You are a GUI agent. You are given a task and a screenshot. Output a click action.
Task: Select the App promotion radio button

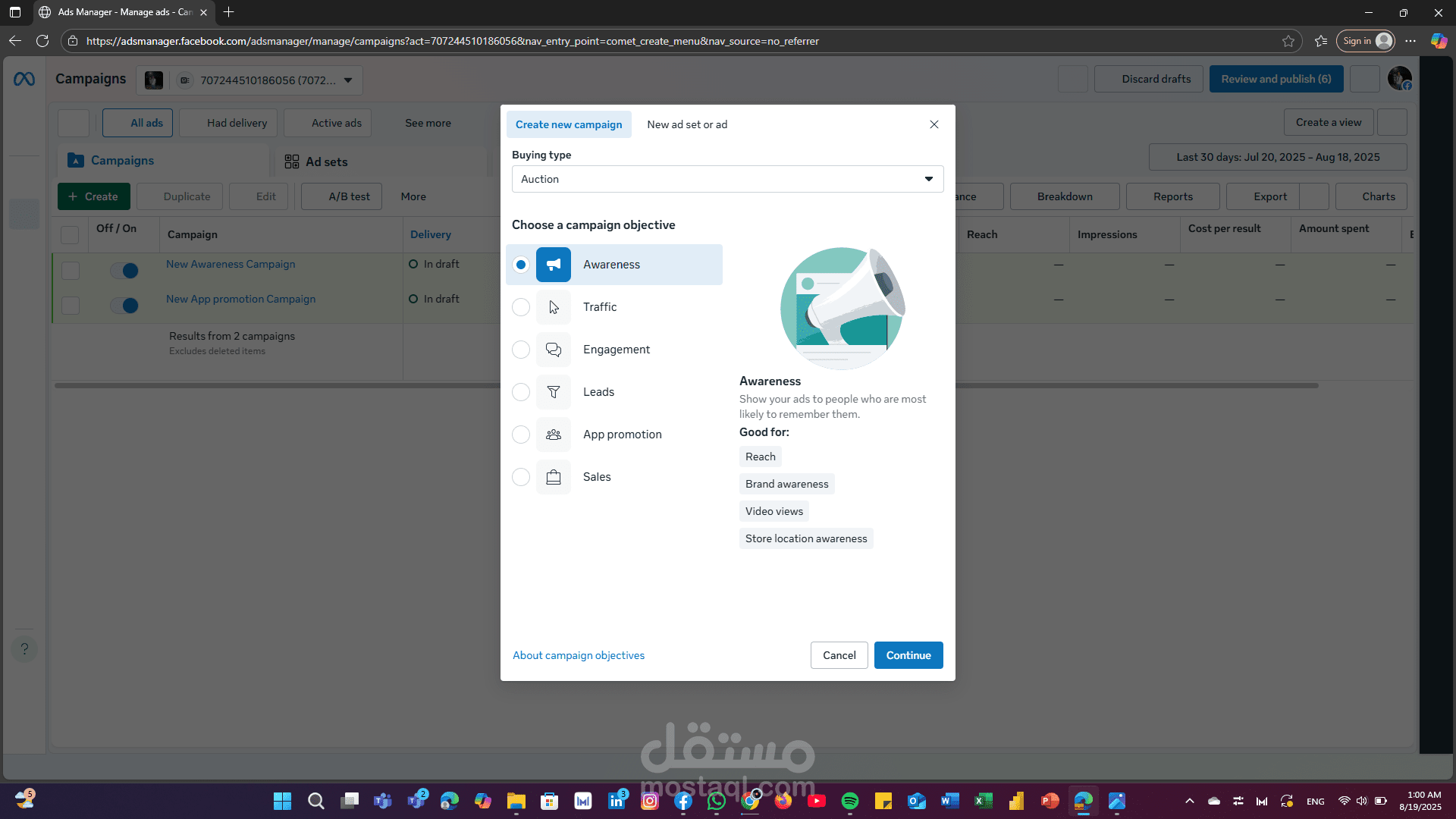521,435
